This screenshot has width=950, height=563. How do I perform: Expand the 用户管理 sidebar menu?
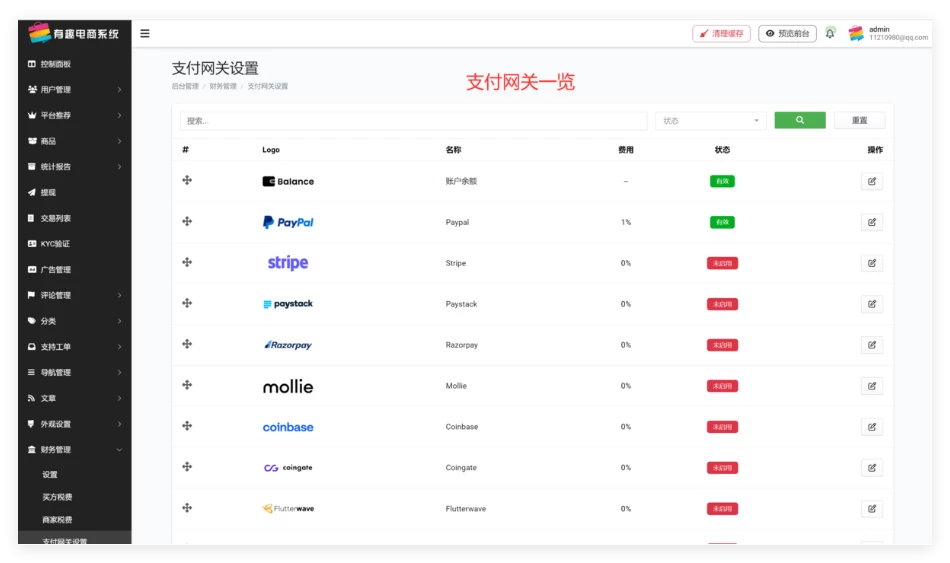[x=75, y=90]
